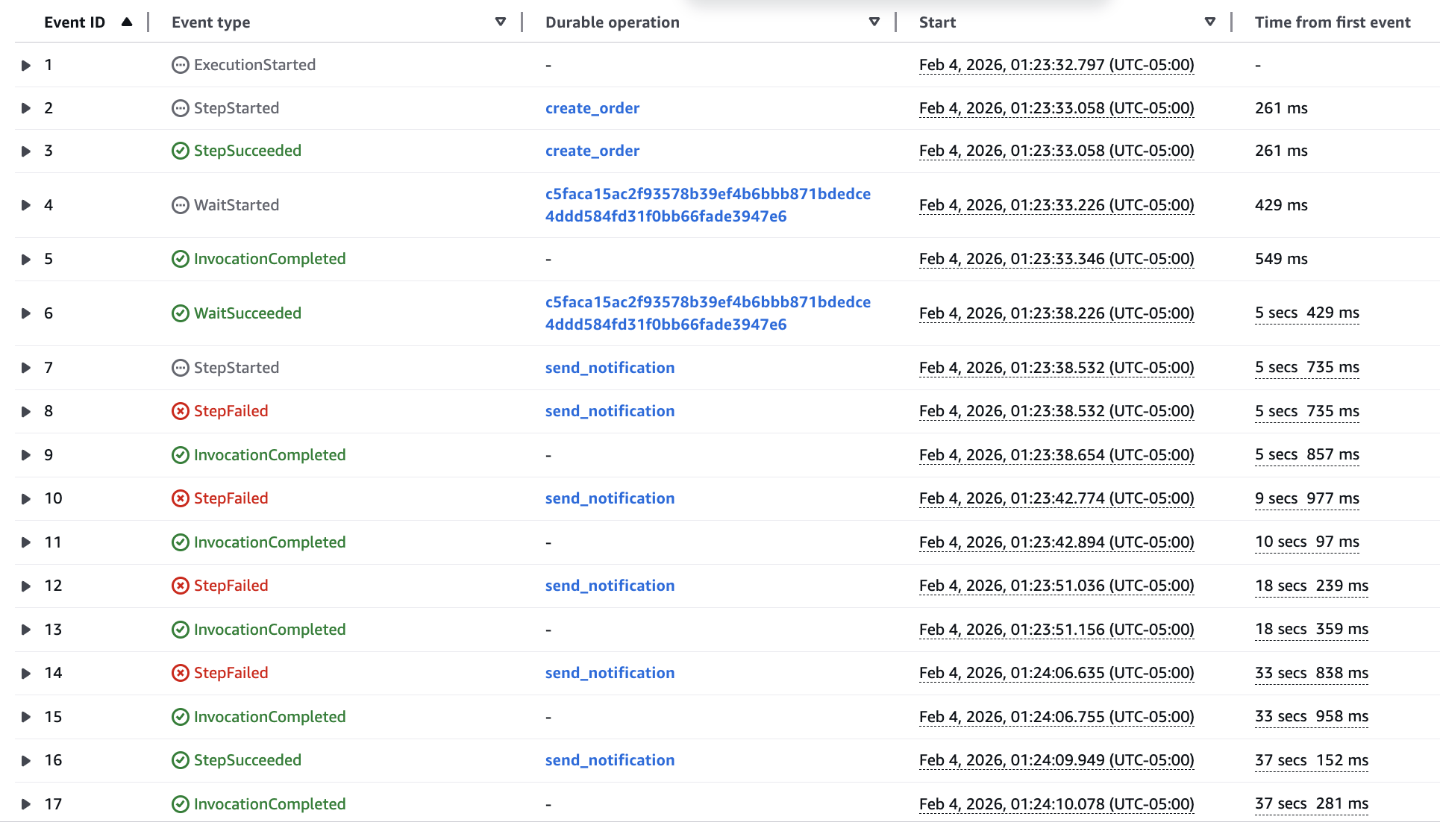
Task: Open the Durable operation column filter arrow
Action: point(874,22)
